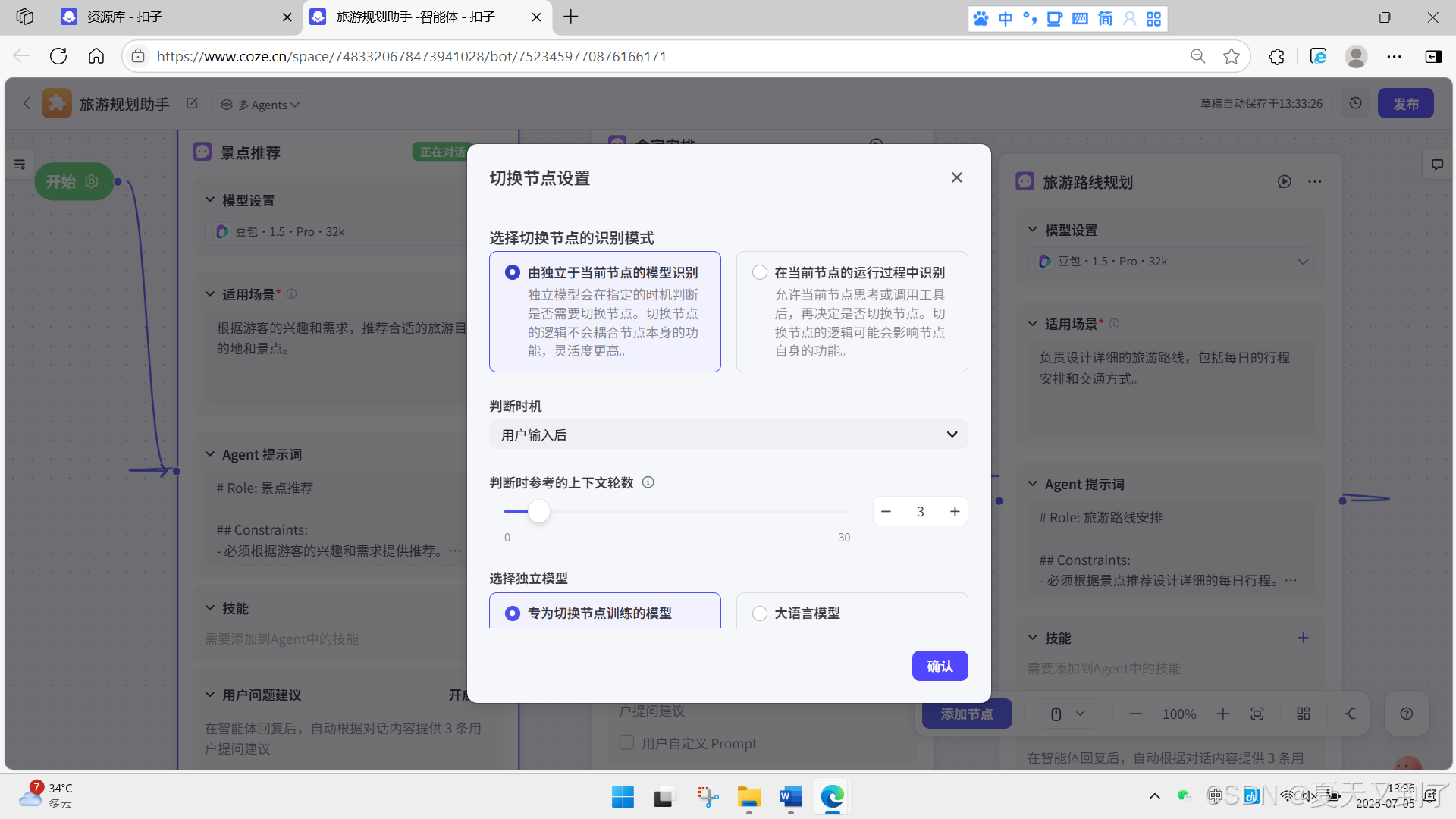
Task: Click the 发布 publish button
Action: [x=1404, y=104]
